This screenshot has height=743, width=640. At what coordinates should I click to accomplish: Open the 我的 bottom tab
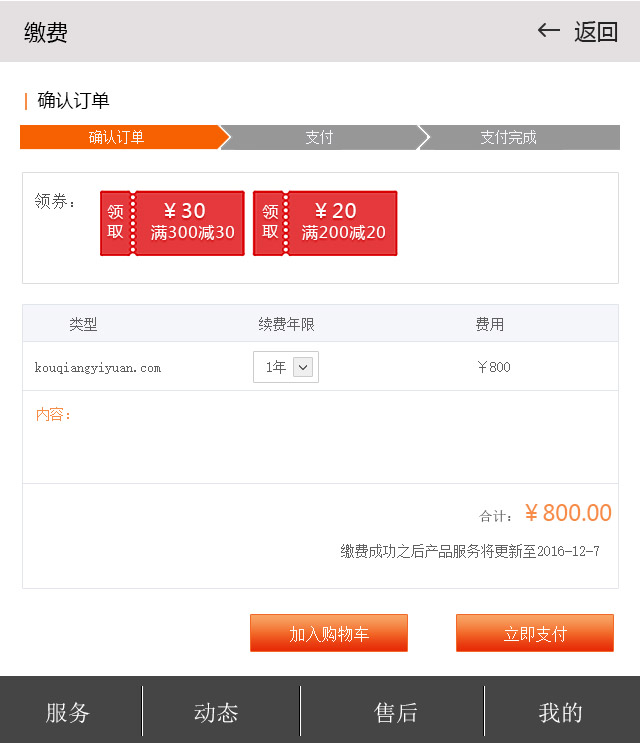coord(560,712)
